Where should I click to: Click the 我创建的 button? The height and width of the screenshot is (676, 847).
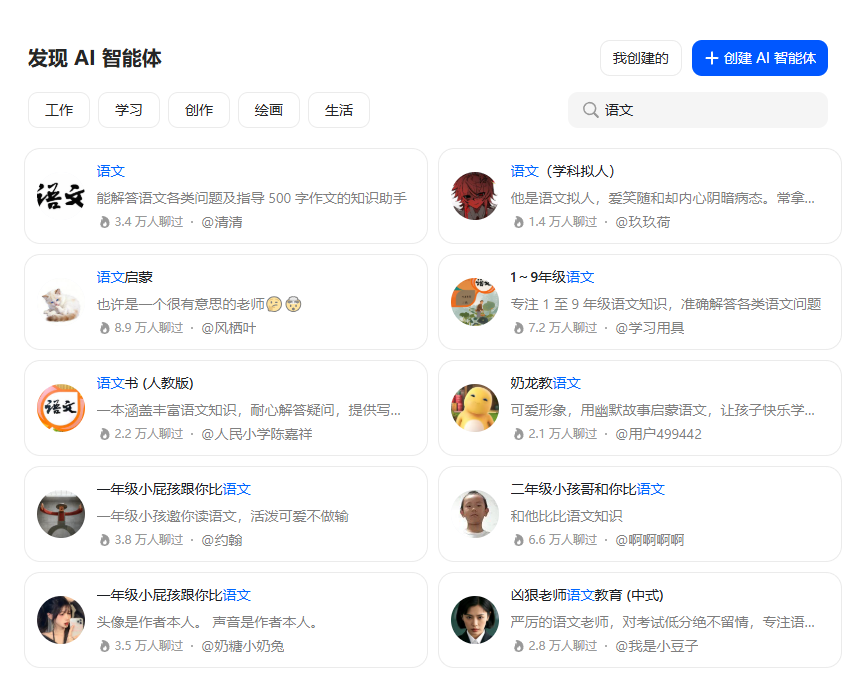coord(641,58)
